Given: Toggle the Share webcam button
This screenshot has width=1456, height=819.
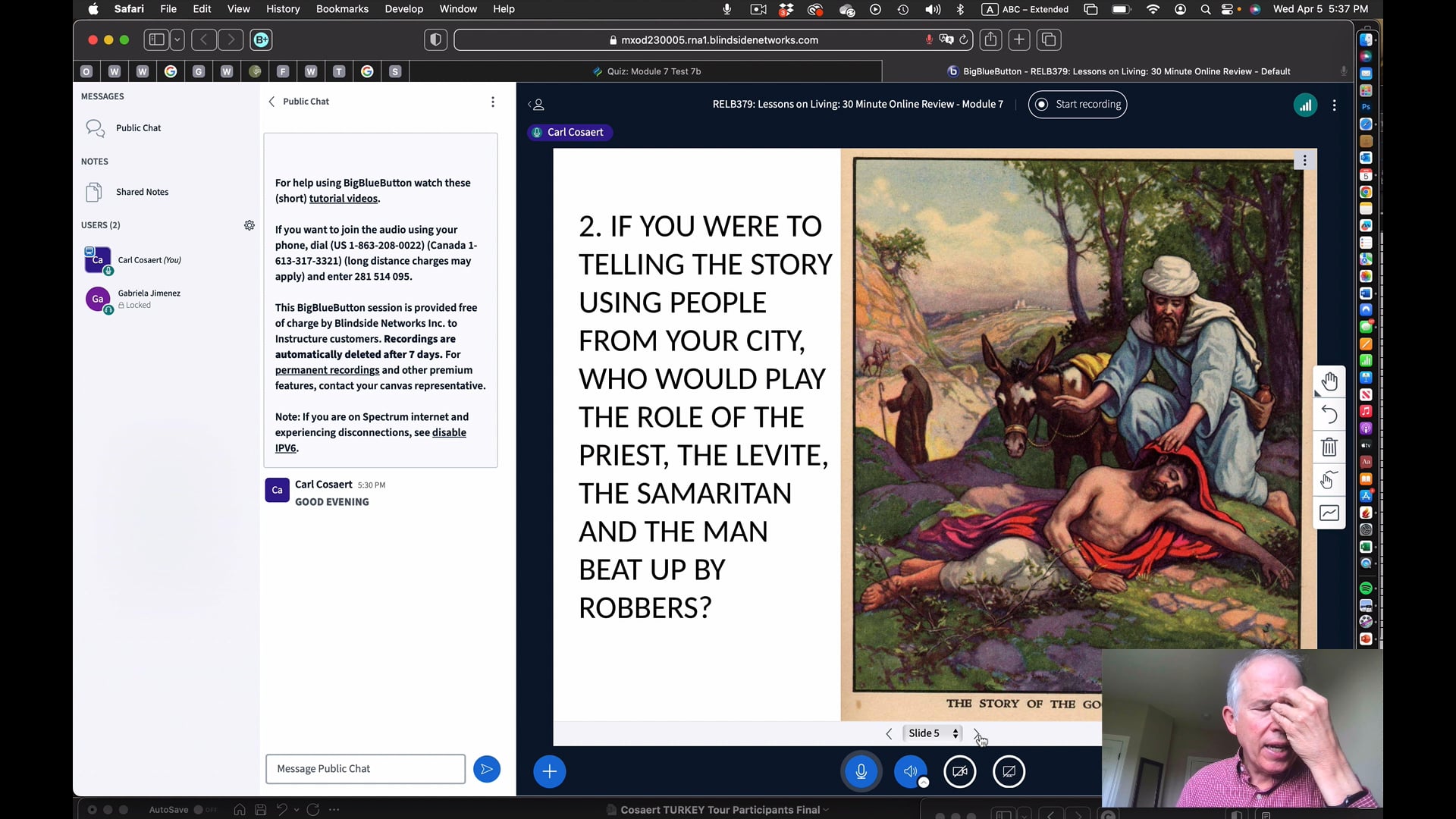Looking at the screenshot, I should [x=959, y=772].
